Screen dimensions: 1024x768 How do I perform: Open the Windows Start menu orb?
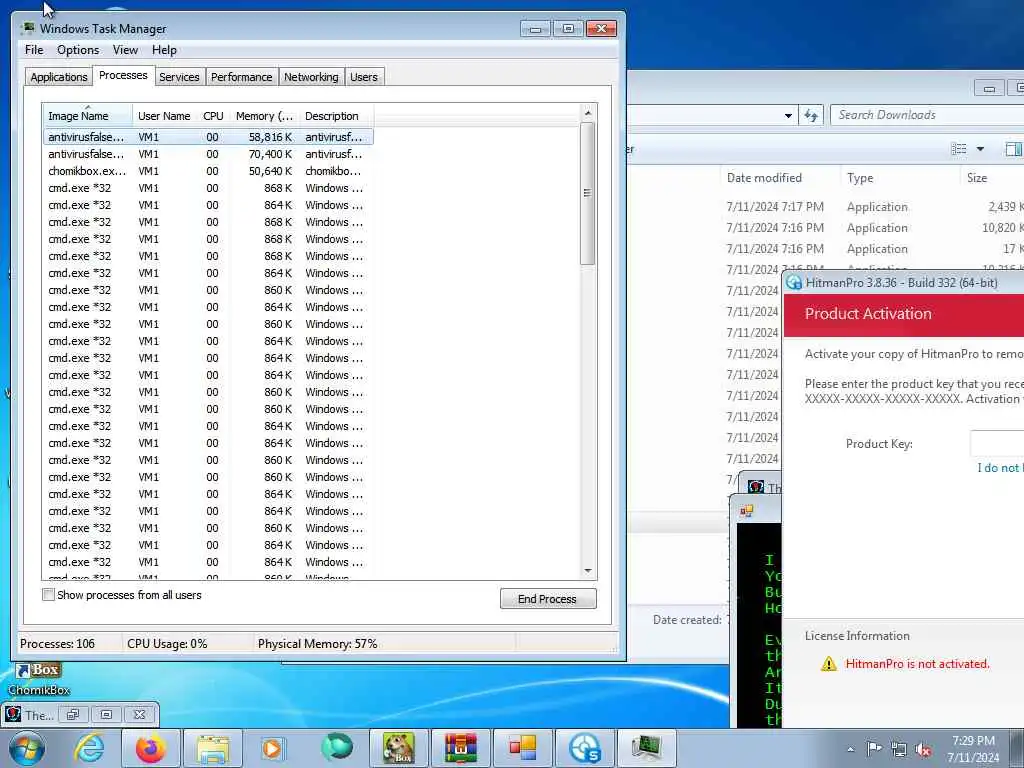27,748
